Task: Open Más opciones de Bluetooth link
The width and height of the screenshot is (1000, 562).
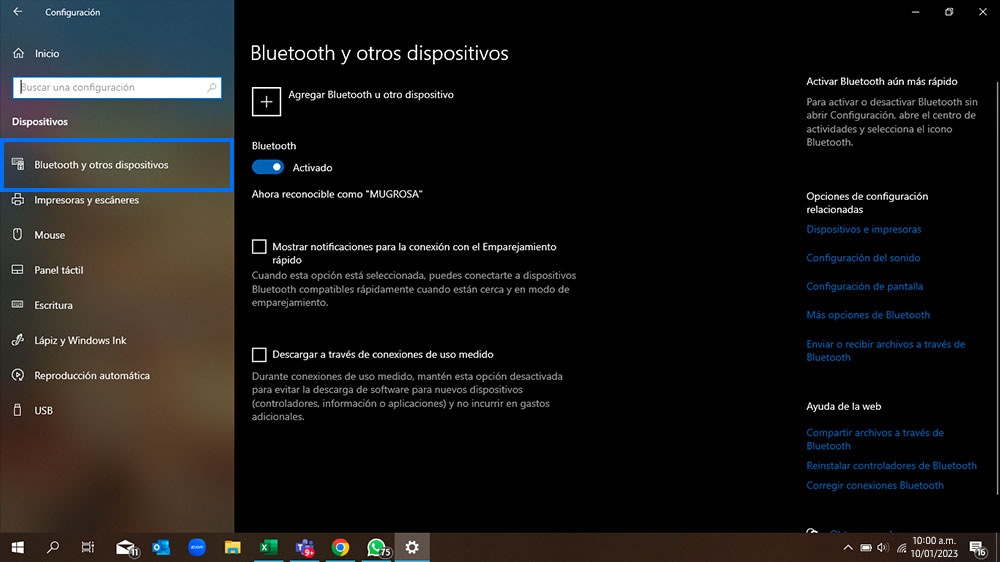Action: pos(868,315)
